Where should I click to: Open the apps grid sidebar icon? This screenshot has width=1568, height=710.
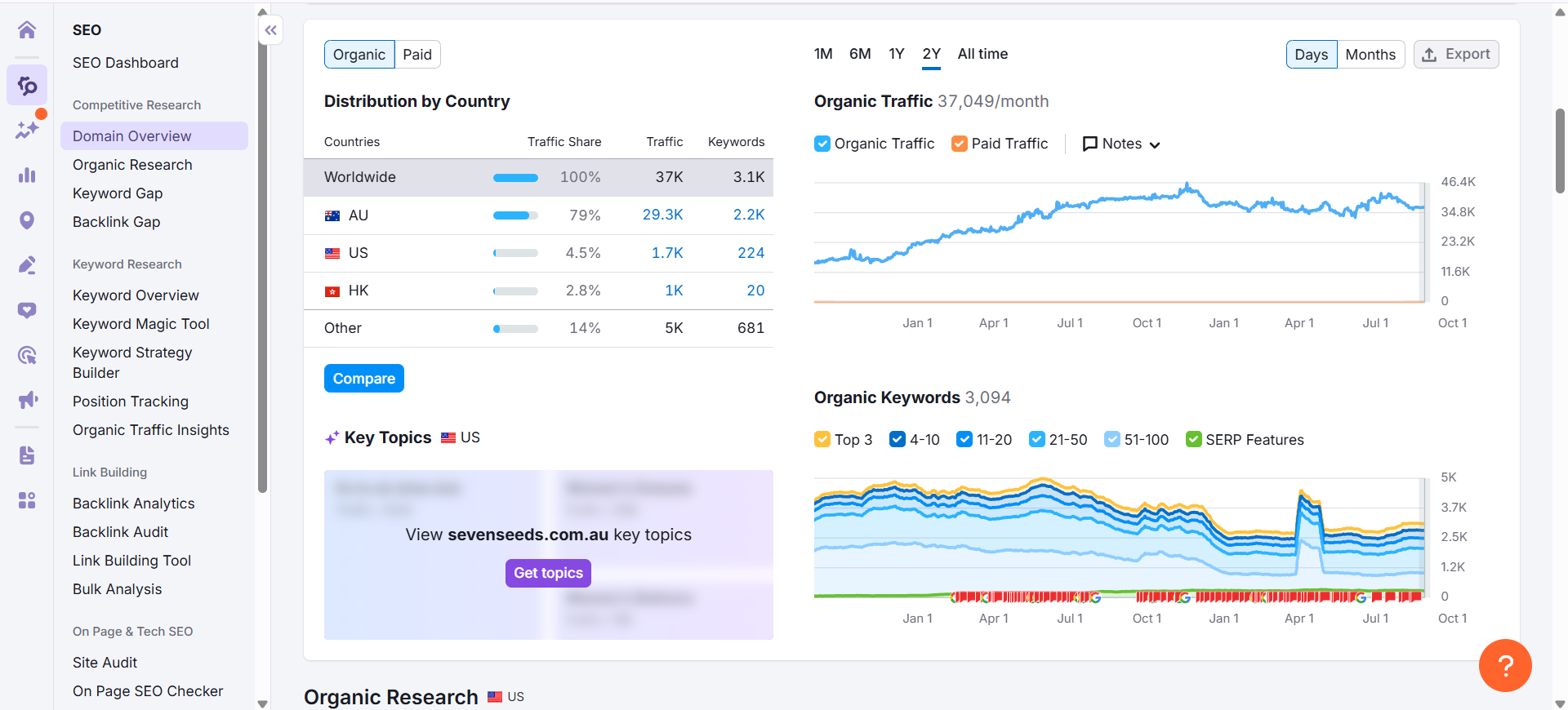coord(27,499)
